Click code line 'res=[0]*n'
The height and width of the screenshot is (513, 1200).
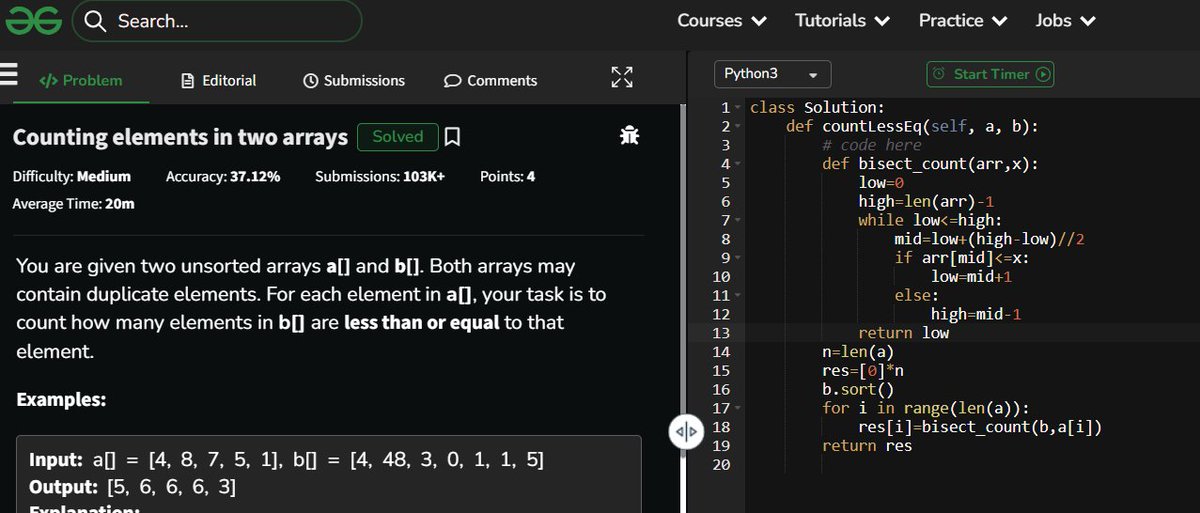point(863,371)
